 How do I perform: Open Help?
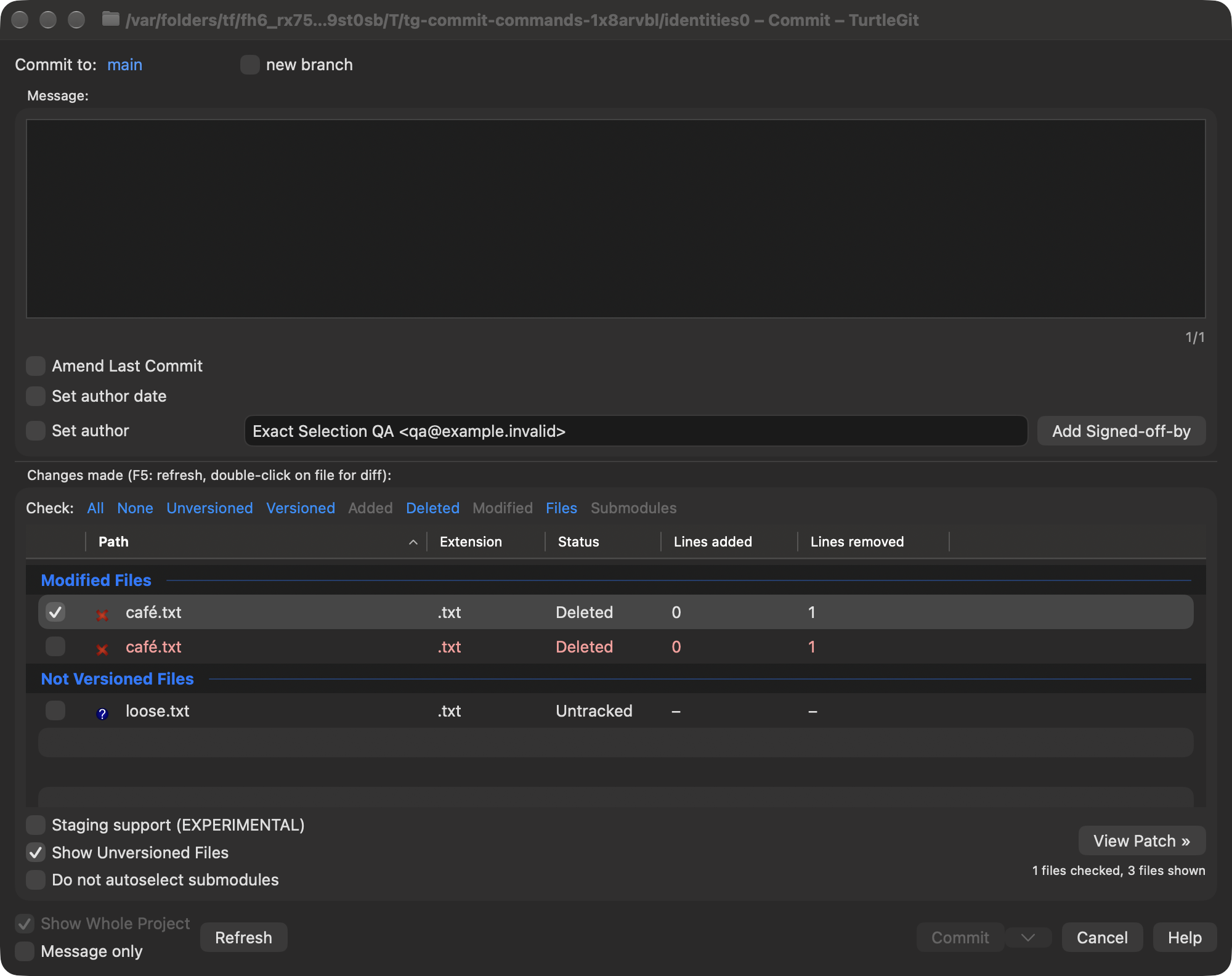[1185, 938]
